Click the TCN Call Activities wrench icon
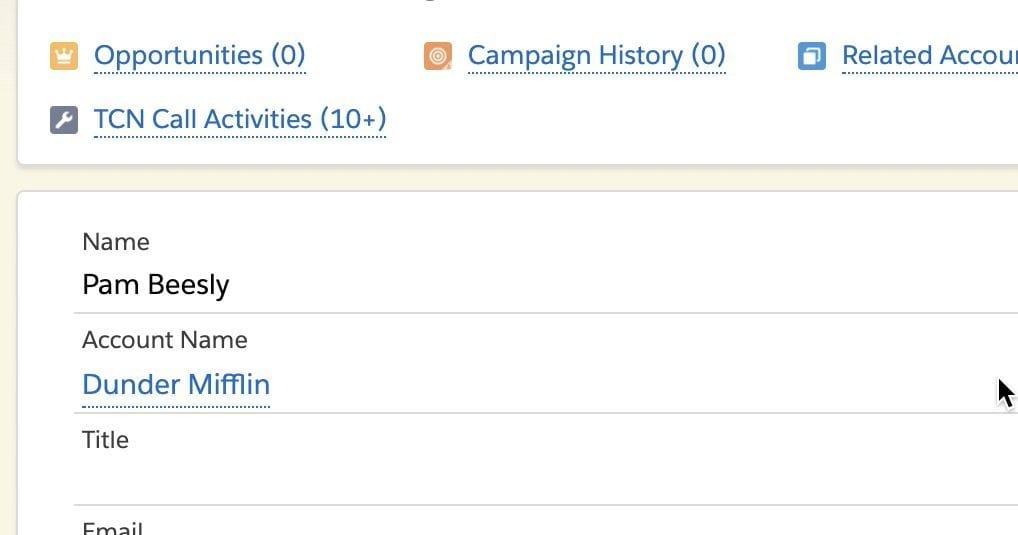Viewport: 1018px width, 535px height. click(64, 120)
